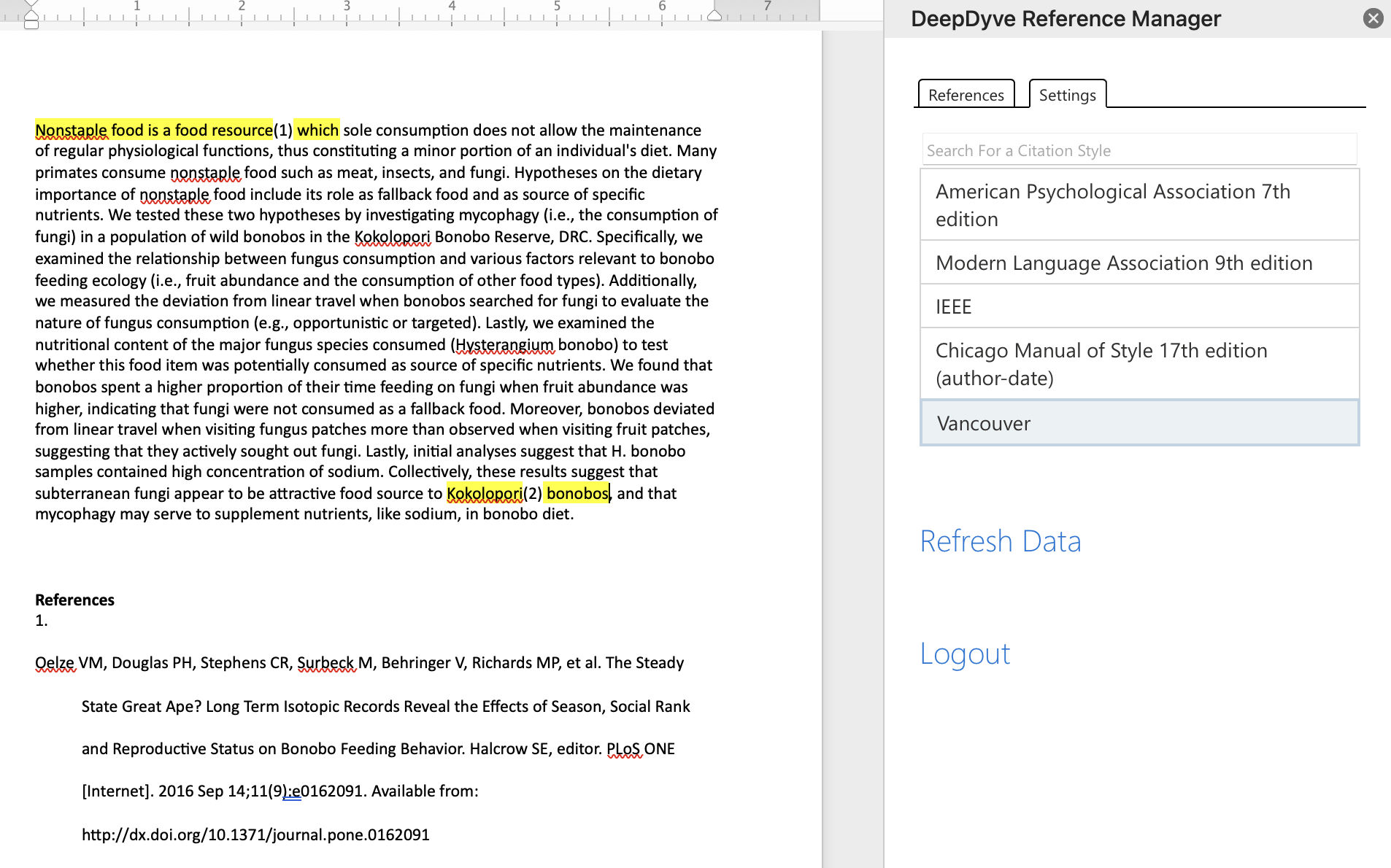Click the citation (1) in the text
The image size is (1391, 868).
282,131
